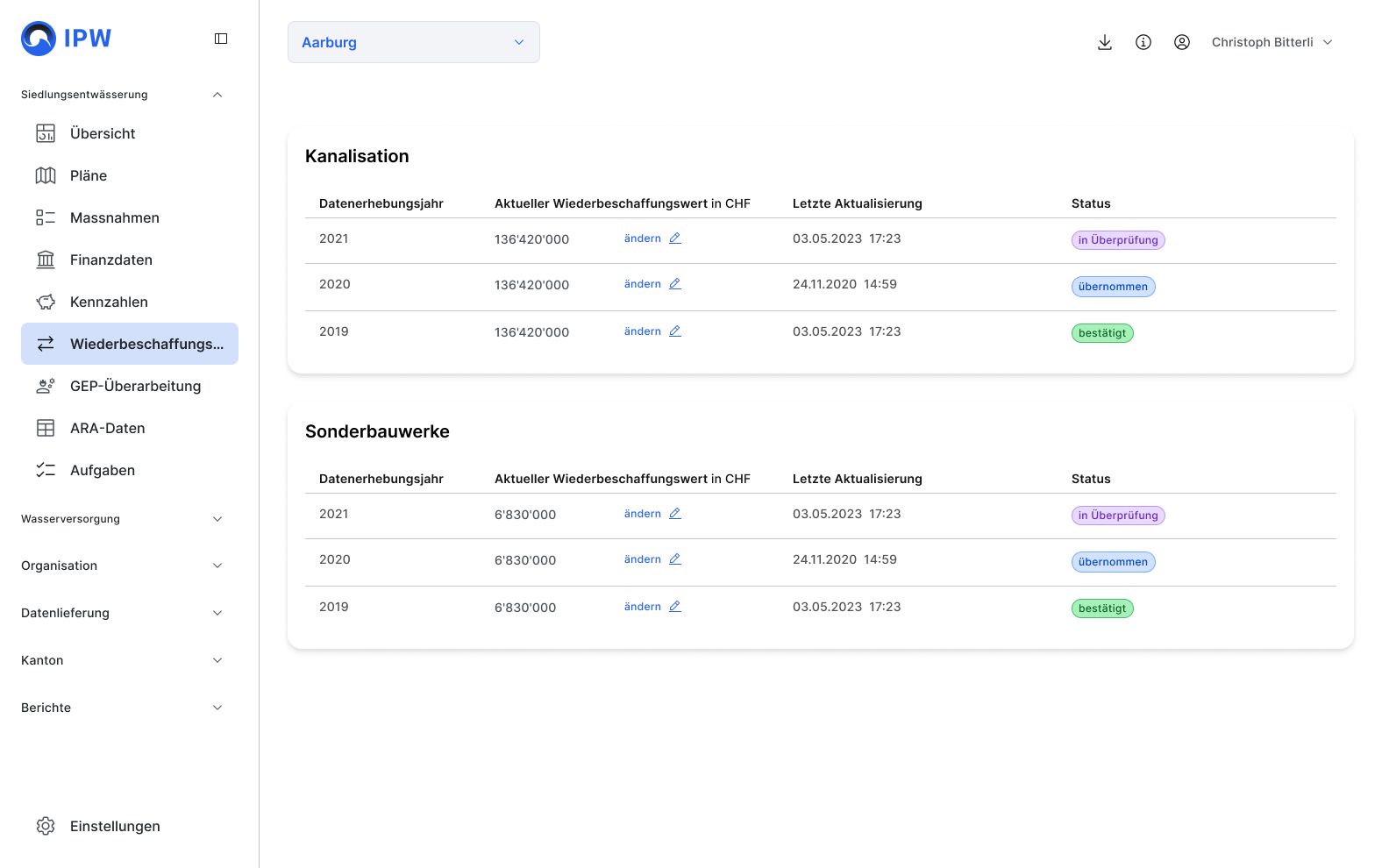Click pencil icon for Kanalisation 2021 row
The height and width of the screenshot is (868, 1389).
point(675,238)
